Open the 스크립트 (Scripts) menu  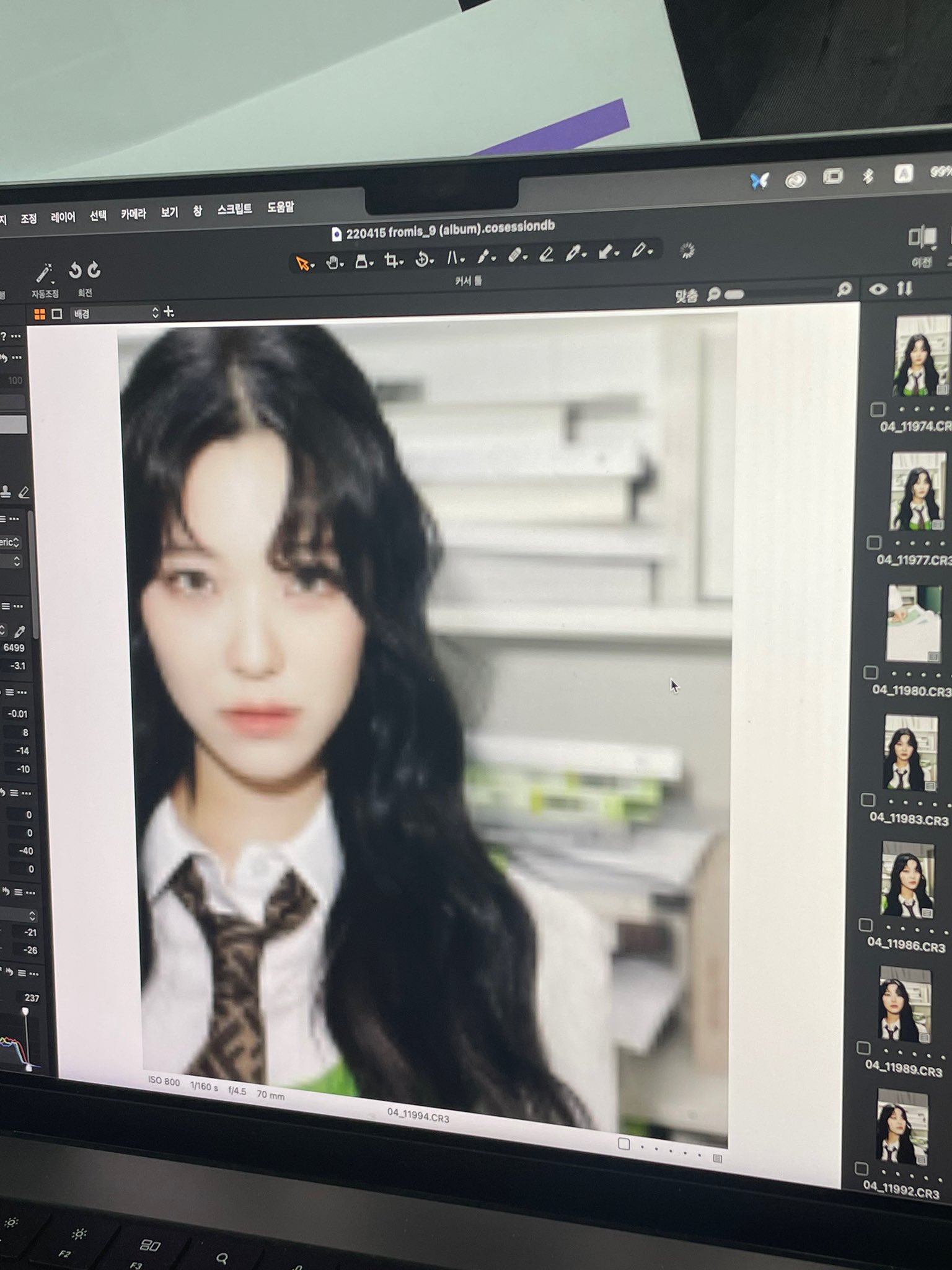tap(234, 210)
